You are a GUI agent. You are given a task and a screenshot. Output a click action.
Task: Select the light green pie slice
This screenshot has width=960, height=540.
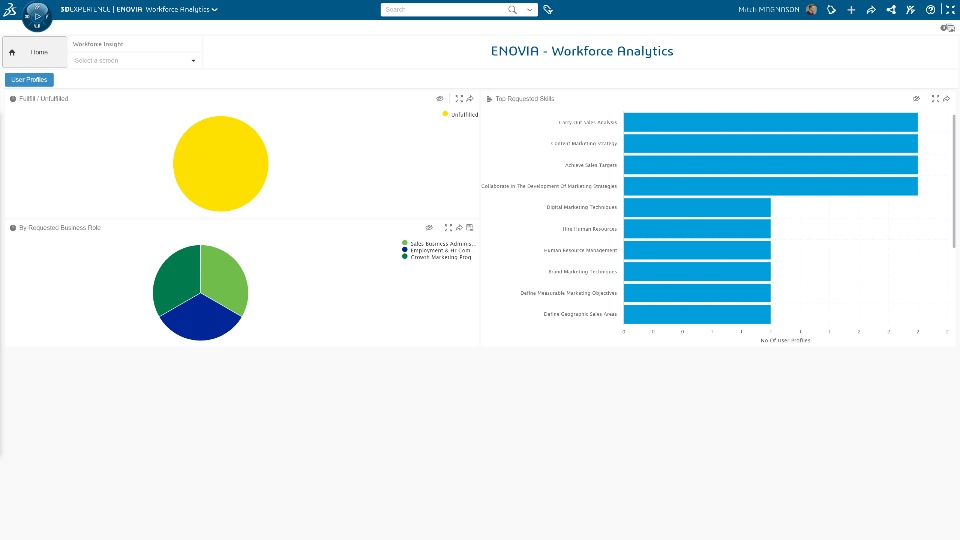225,276
